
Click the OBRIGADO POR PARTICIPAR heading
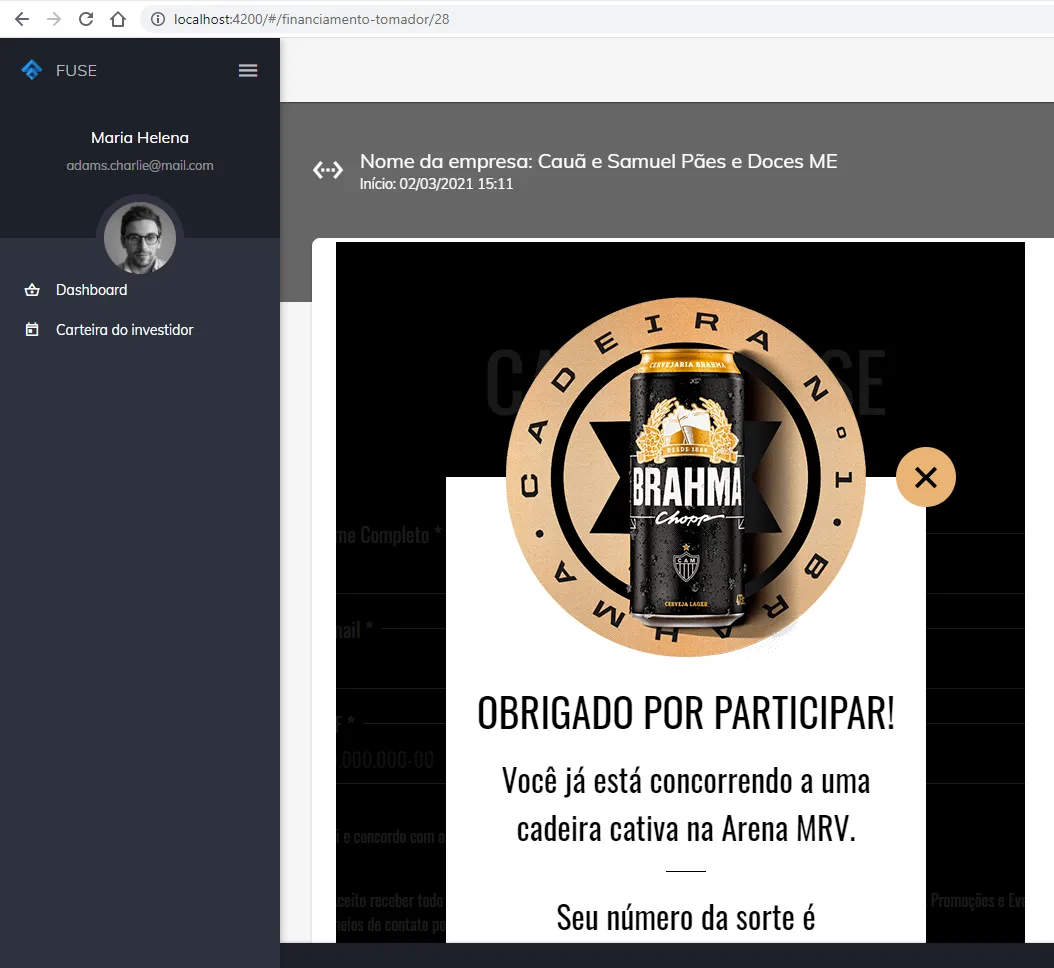coord(686,713)
